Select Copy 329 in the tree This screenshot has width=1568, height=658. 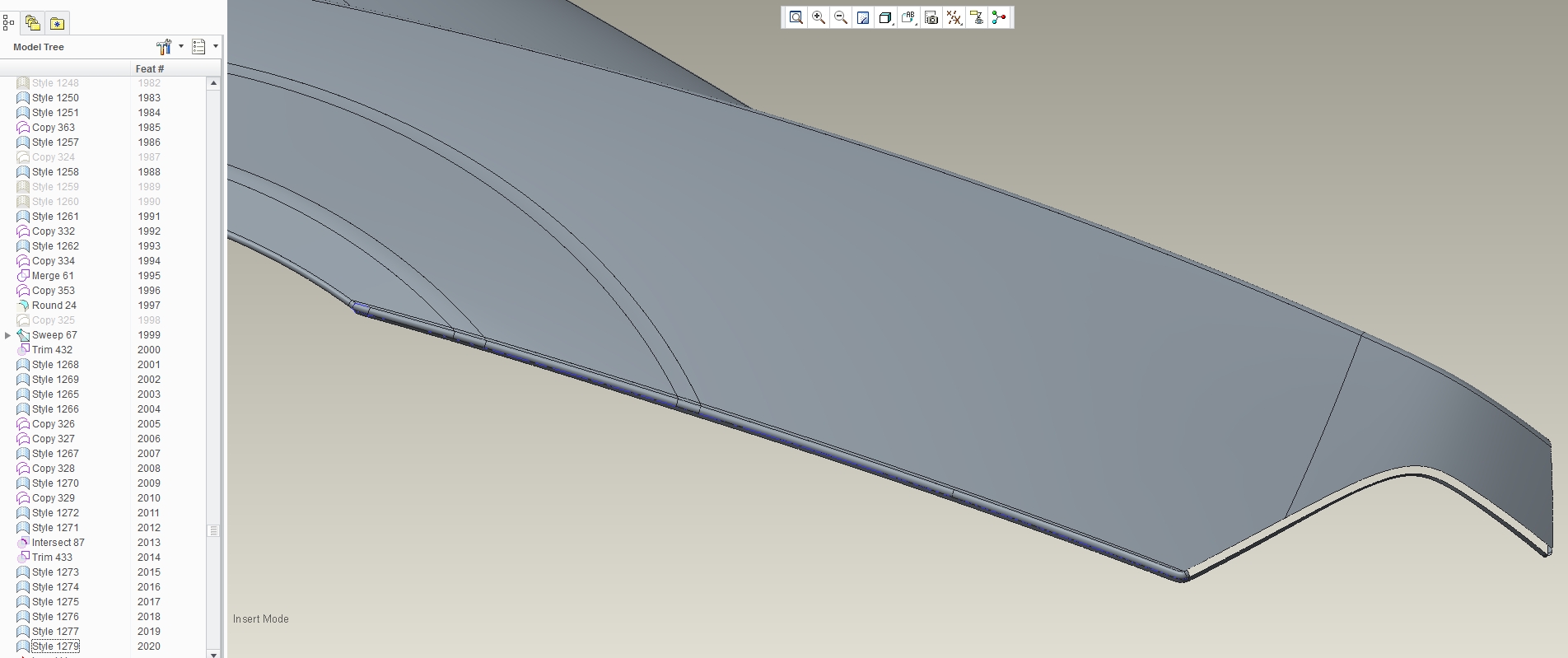[x=54, y=498]
